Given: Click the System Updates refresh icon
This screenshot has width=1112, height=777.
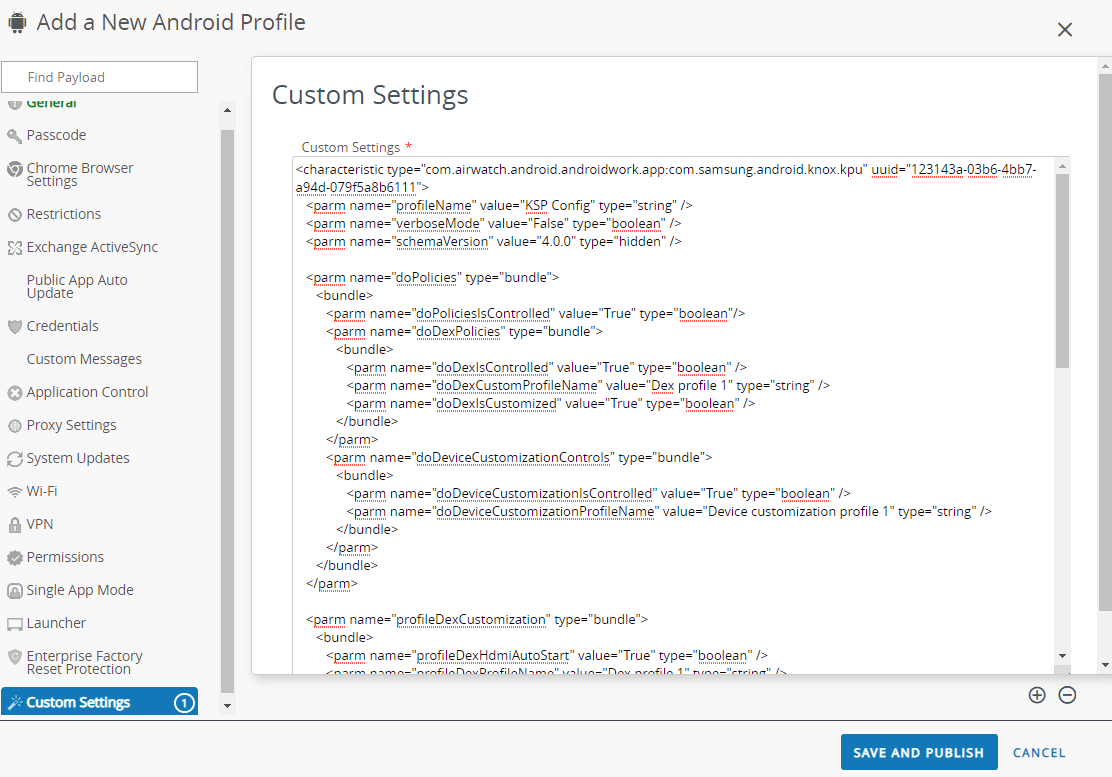Looking at the screenshot, I should coord(14,458).
